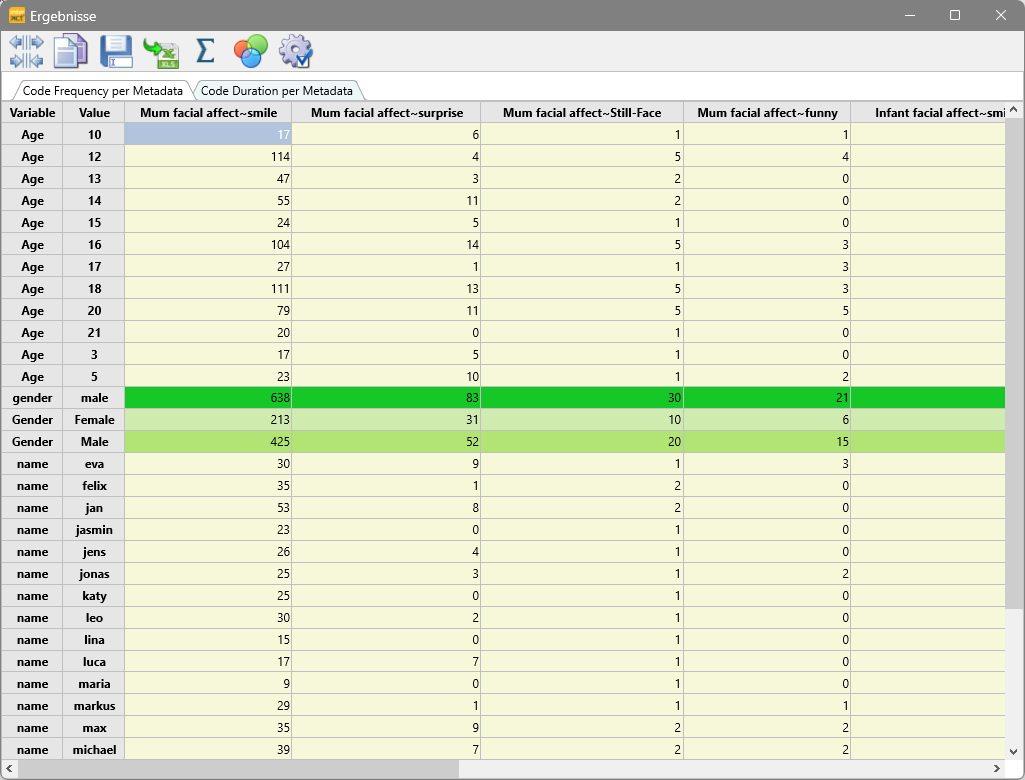Select smile value 79 for Age 20

point(208,311)
